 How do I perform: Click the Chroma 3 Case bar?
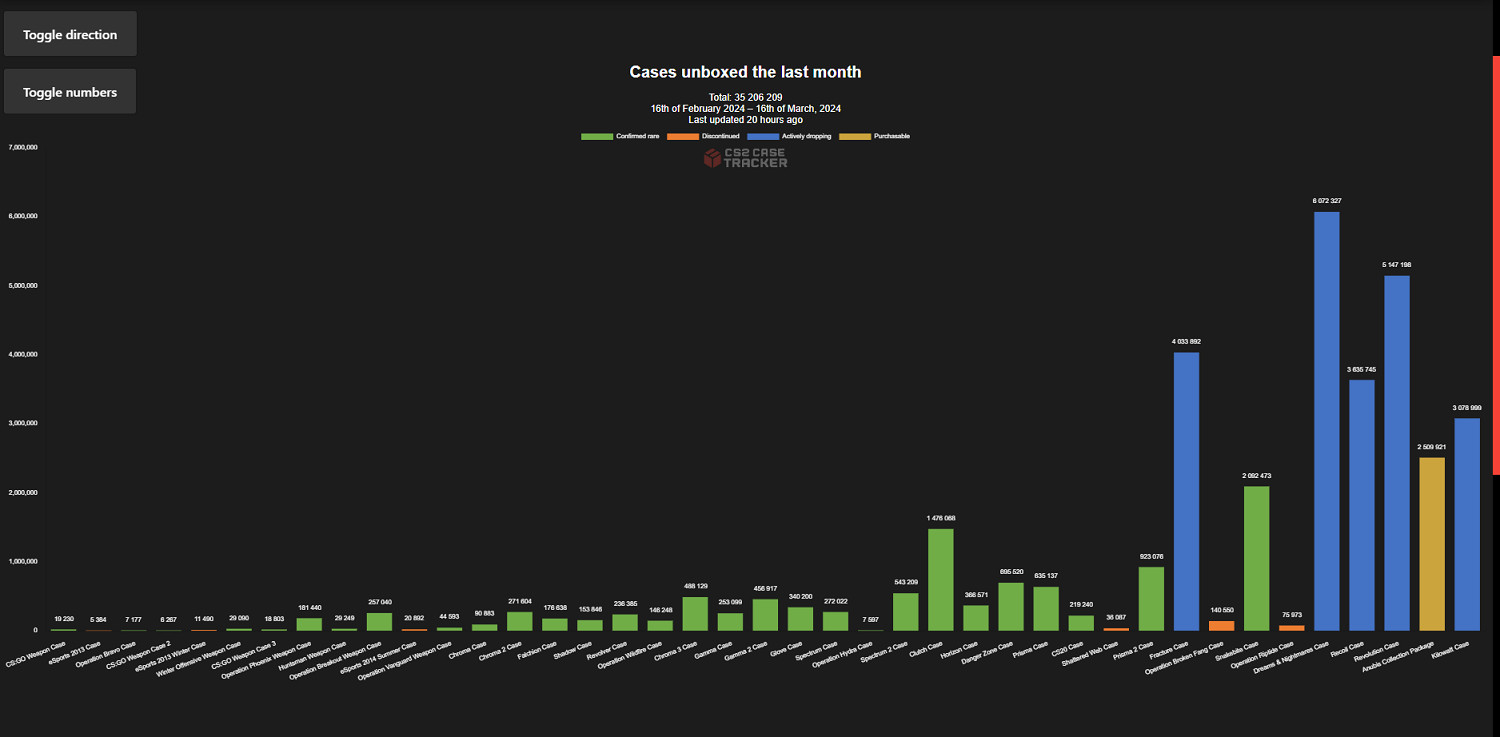tap(695, 613)
